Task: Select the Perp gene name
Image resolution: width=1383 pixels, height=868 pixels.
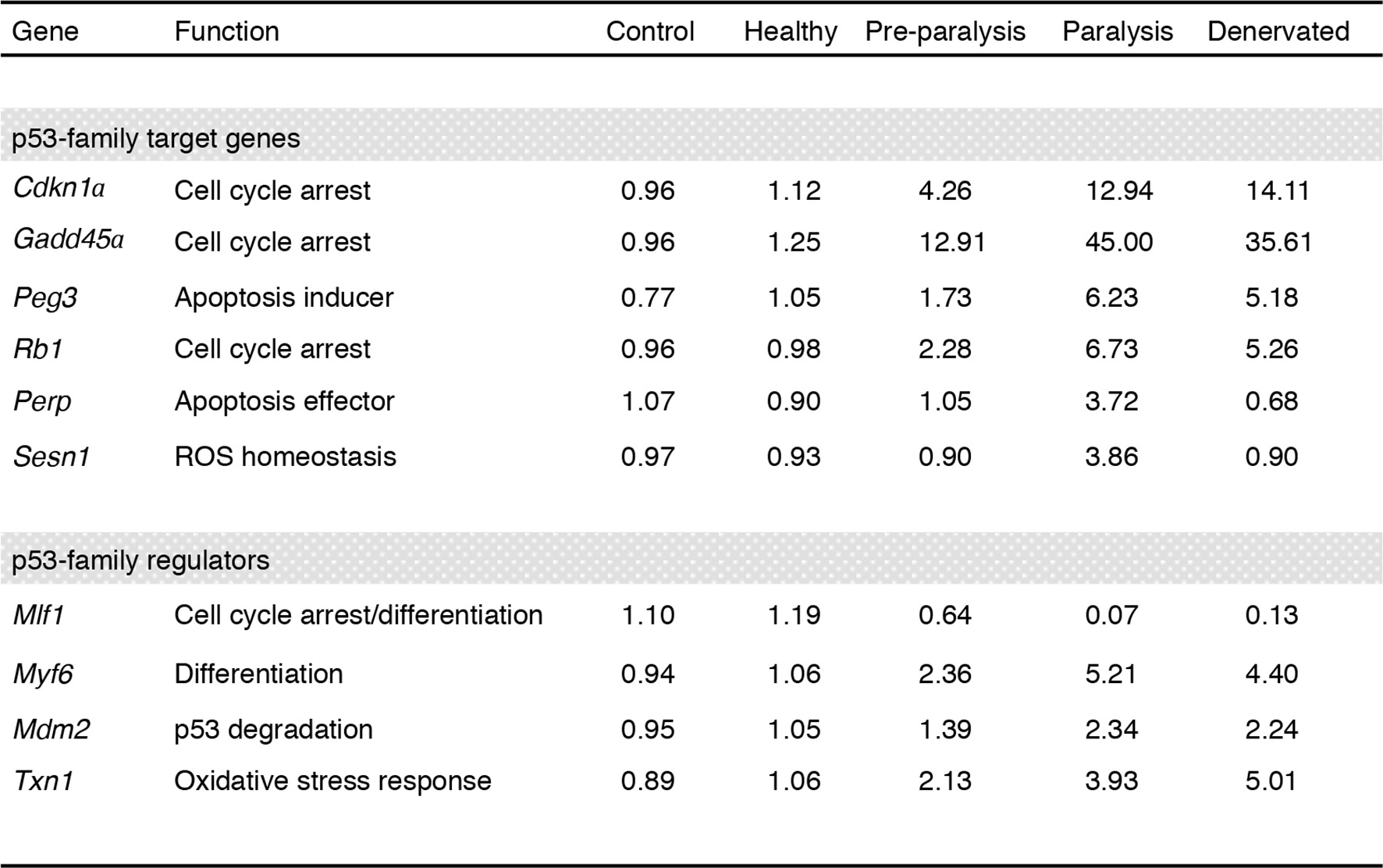Action: click(x=42, y=401)
